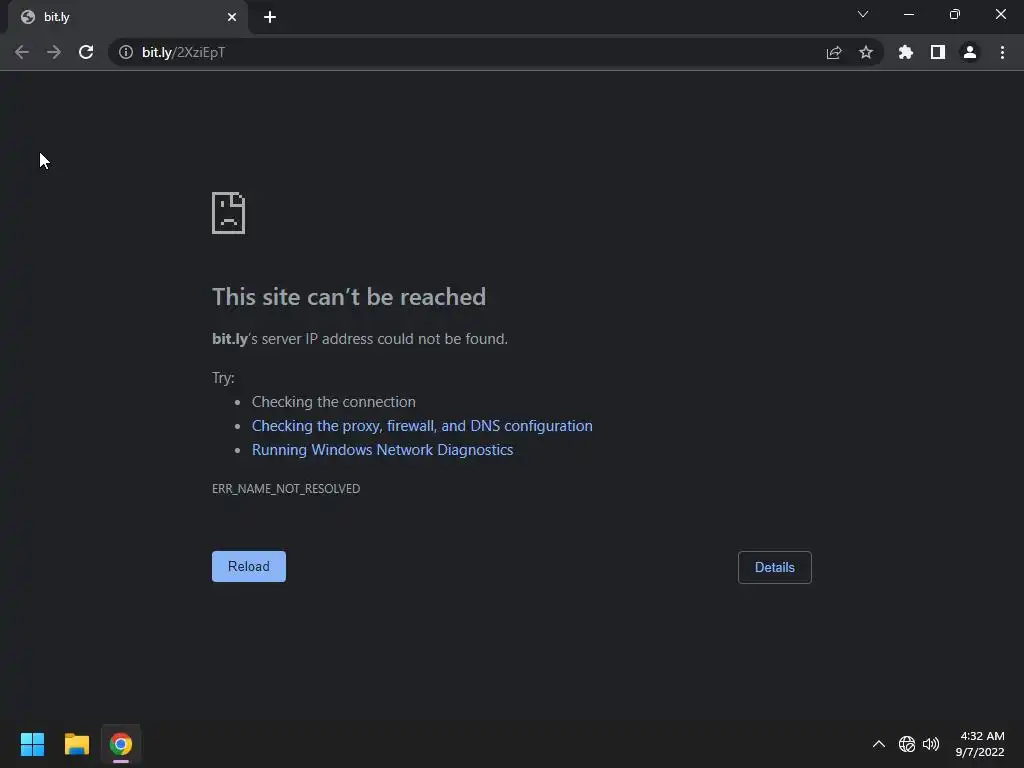Image resolution: width=1024 pixels, height=768 pixels.
Task: Show hidden system tray icons
Action: [x=879, y=744]
